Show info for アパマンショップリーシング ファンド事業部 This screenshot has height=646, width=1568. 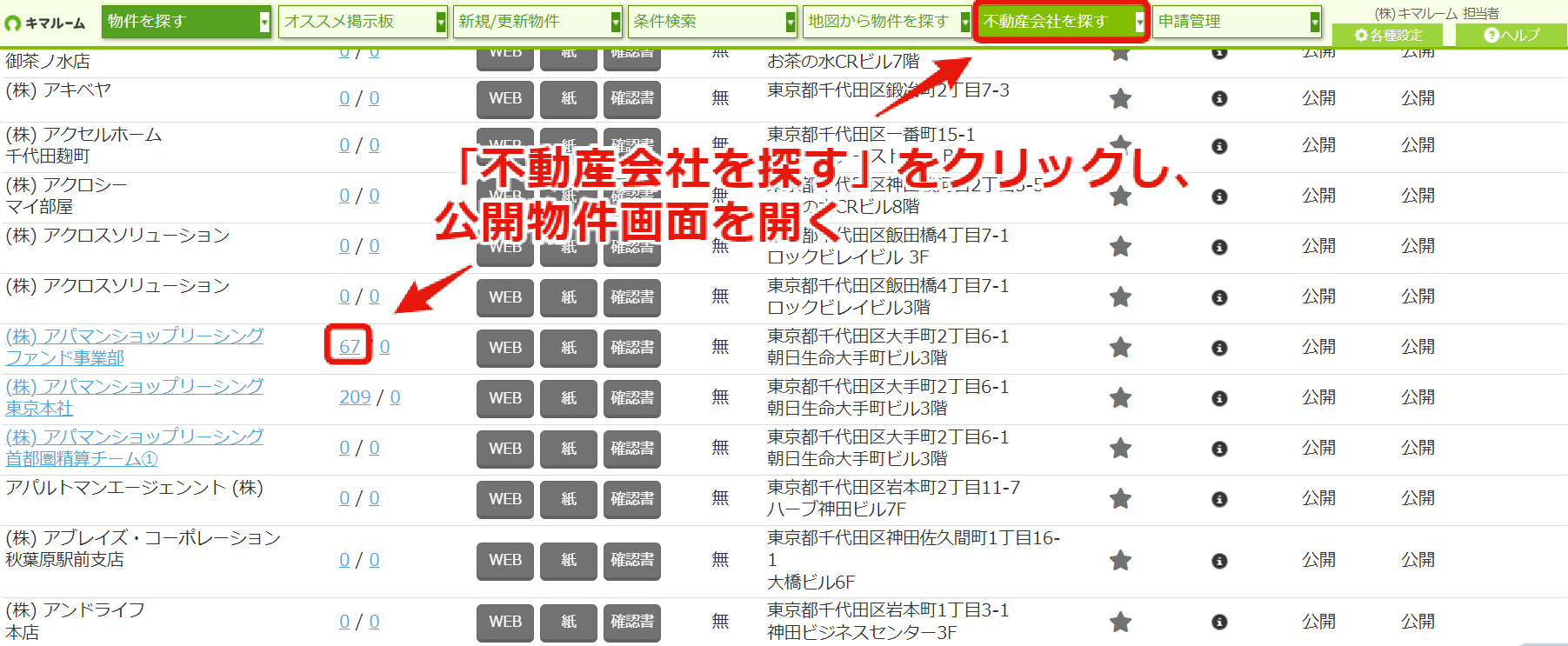click(1219, 348)
